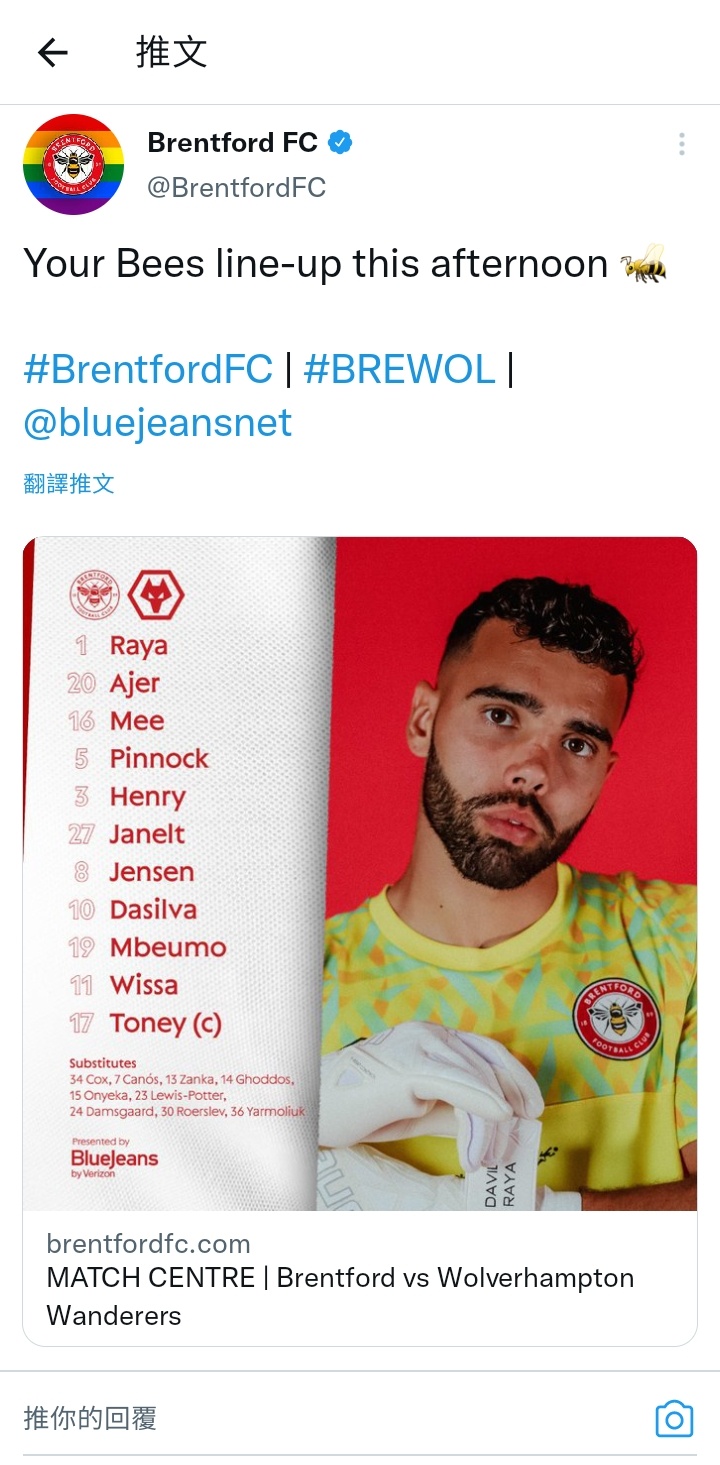Image resolution: width=720 pixels, height=1465 pixels.
Task: Open MATCH CENTRE Brentford vs Wolverhampton link
Action: (x=340, y=1296)
